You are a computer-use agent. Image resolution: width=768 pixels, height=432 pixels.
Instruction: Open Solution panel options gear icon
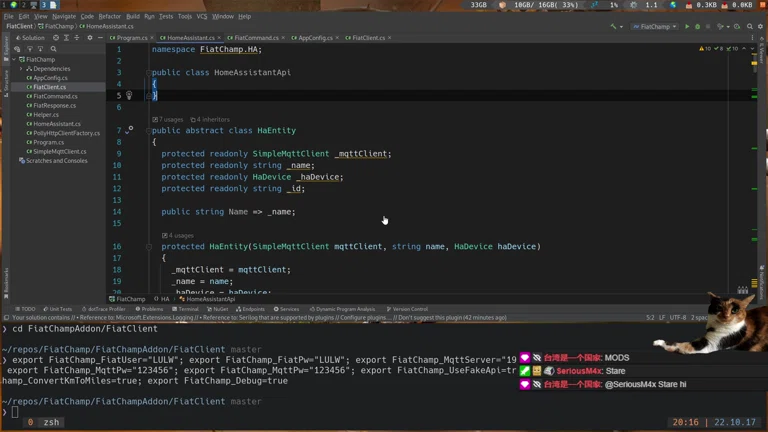(90, 38)
